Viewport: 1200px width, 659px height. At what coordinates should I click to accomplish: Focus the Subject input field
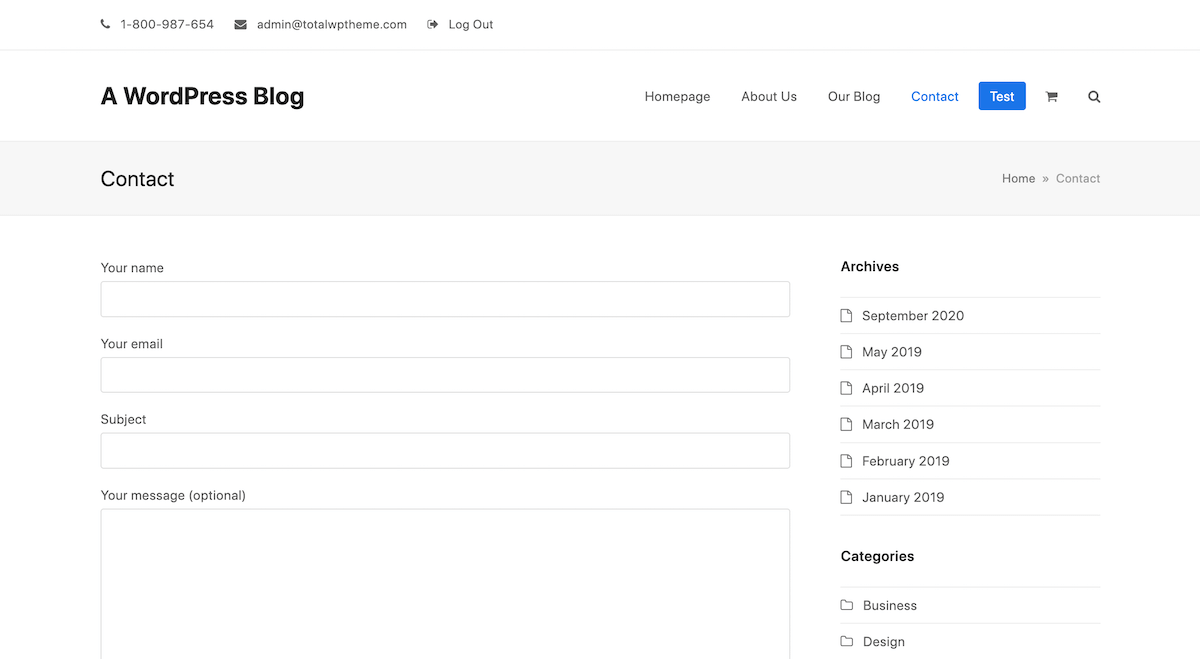[x=445, y=451]
